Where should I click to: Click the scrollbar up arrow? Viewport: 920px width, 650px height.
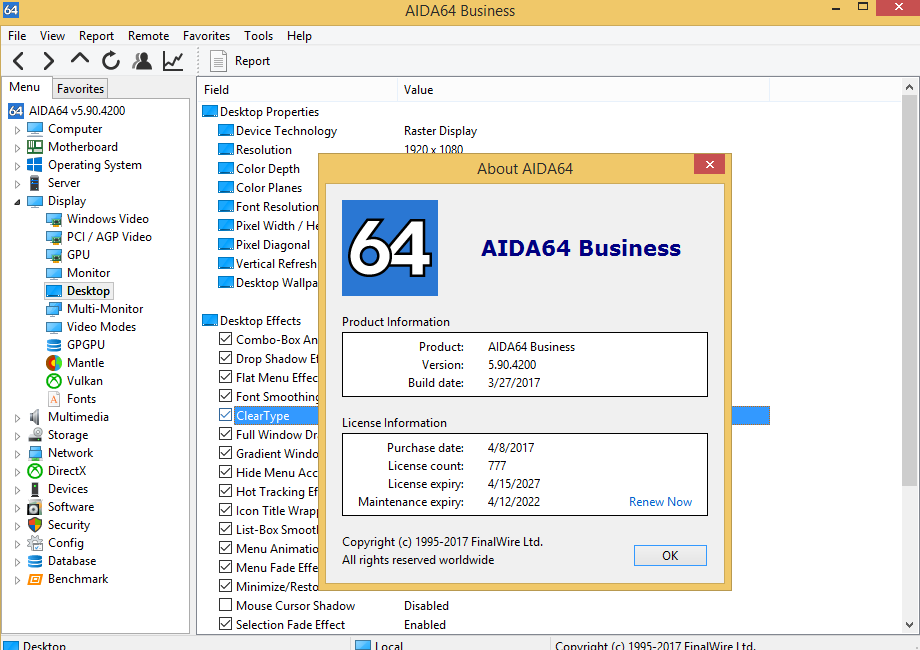tap(909, 87)
